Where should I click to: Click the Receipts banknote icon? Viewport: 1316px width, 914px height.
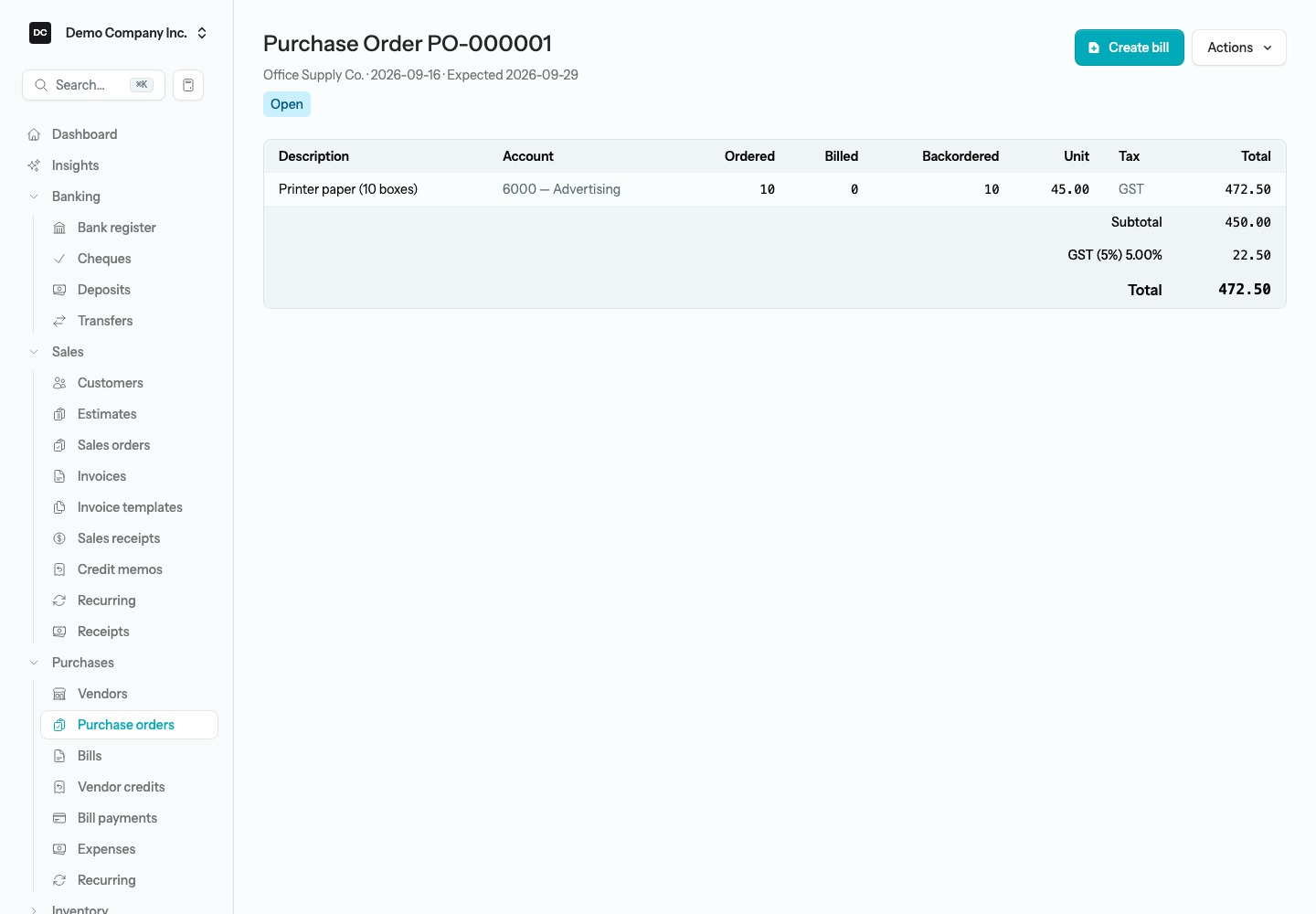click(x=59, y=632)
